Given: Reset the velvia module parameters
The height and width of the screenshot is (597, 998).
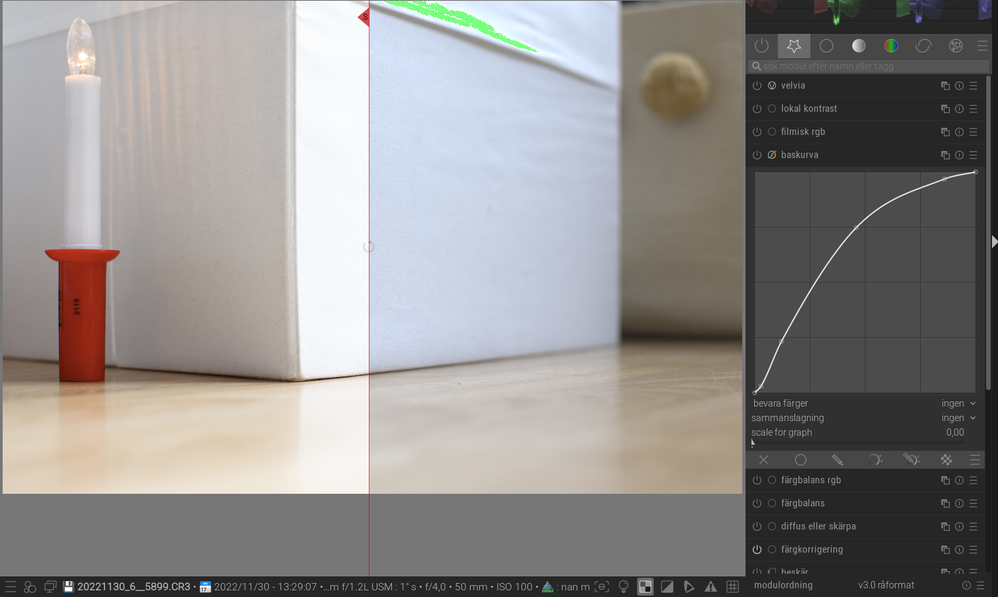Looking at the screenshot, I should pyautogui.click(x=959, y=86).
